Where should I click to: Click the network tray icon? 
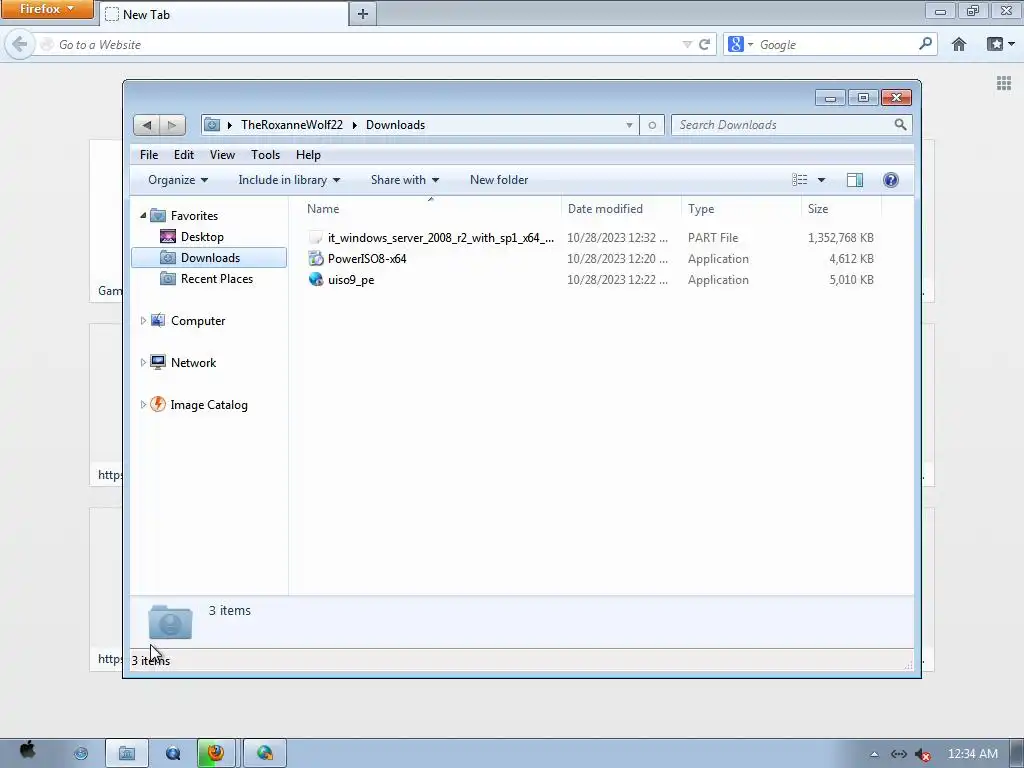pyautogui.click(x=899, y=754)
